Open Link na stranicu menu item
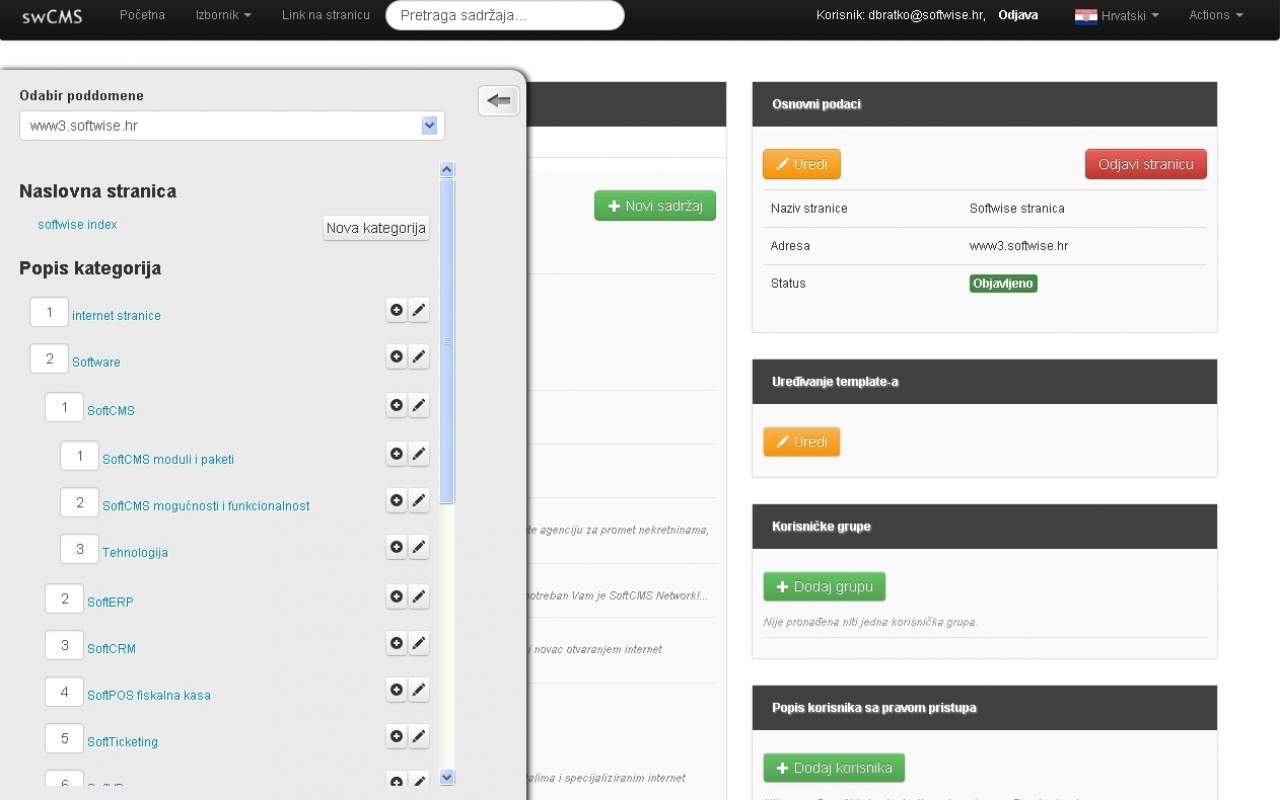This screenshot has width=1280, height=800. (326, 15)
